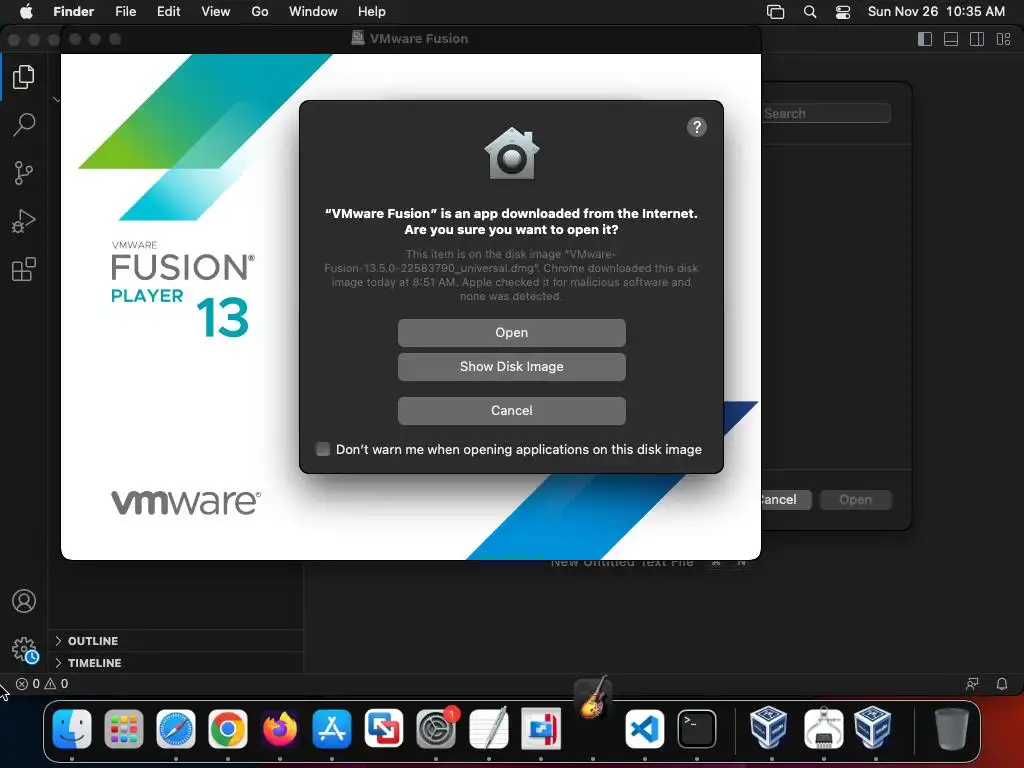Open Customize Layout icon in VS Code
This screenshot has height=768, width=1024.
coord(1003,39)
